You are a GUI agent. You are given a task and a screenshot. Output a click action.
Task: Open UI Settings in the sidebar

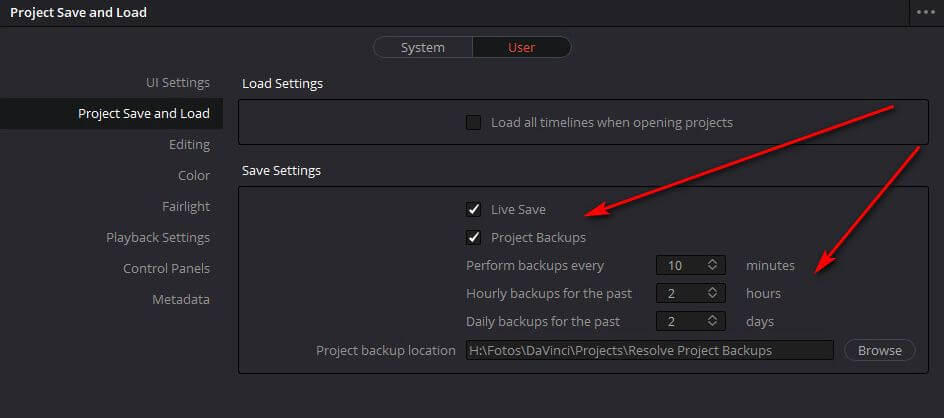[178, 83]
